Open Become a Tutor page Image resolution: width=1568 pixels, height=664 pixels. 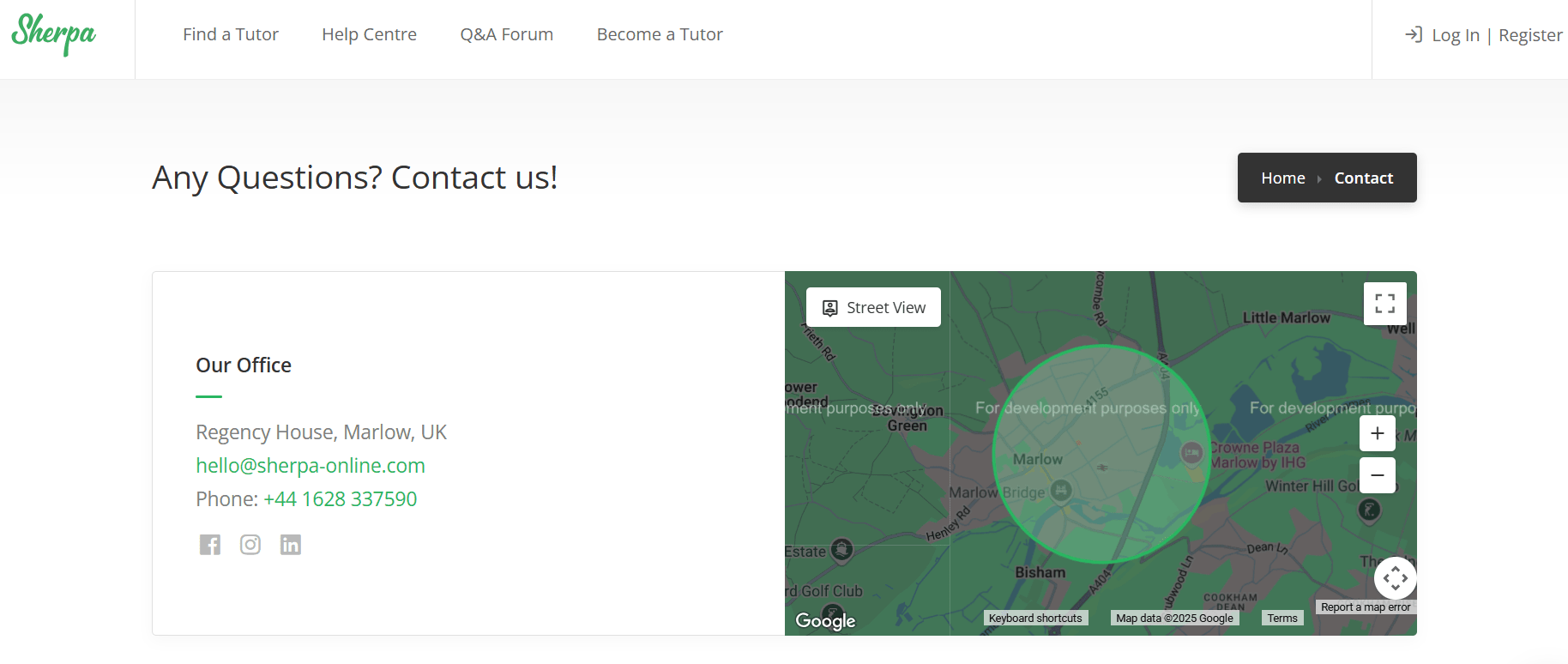[x=660, y=34]
